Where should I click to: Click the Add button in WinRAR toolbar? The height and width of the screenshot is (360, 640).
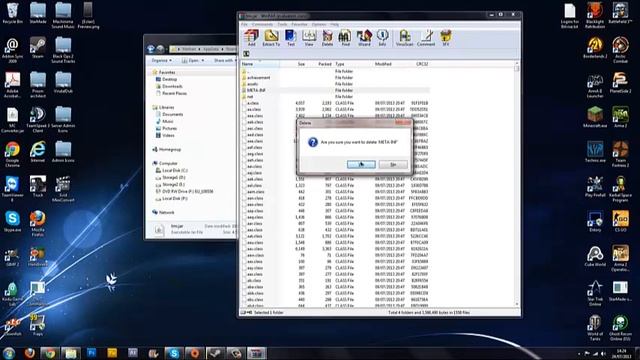[251, 38]
